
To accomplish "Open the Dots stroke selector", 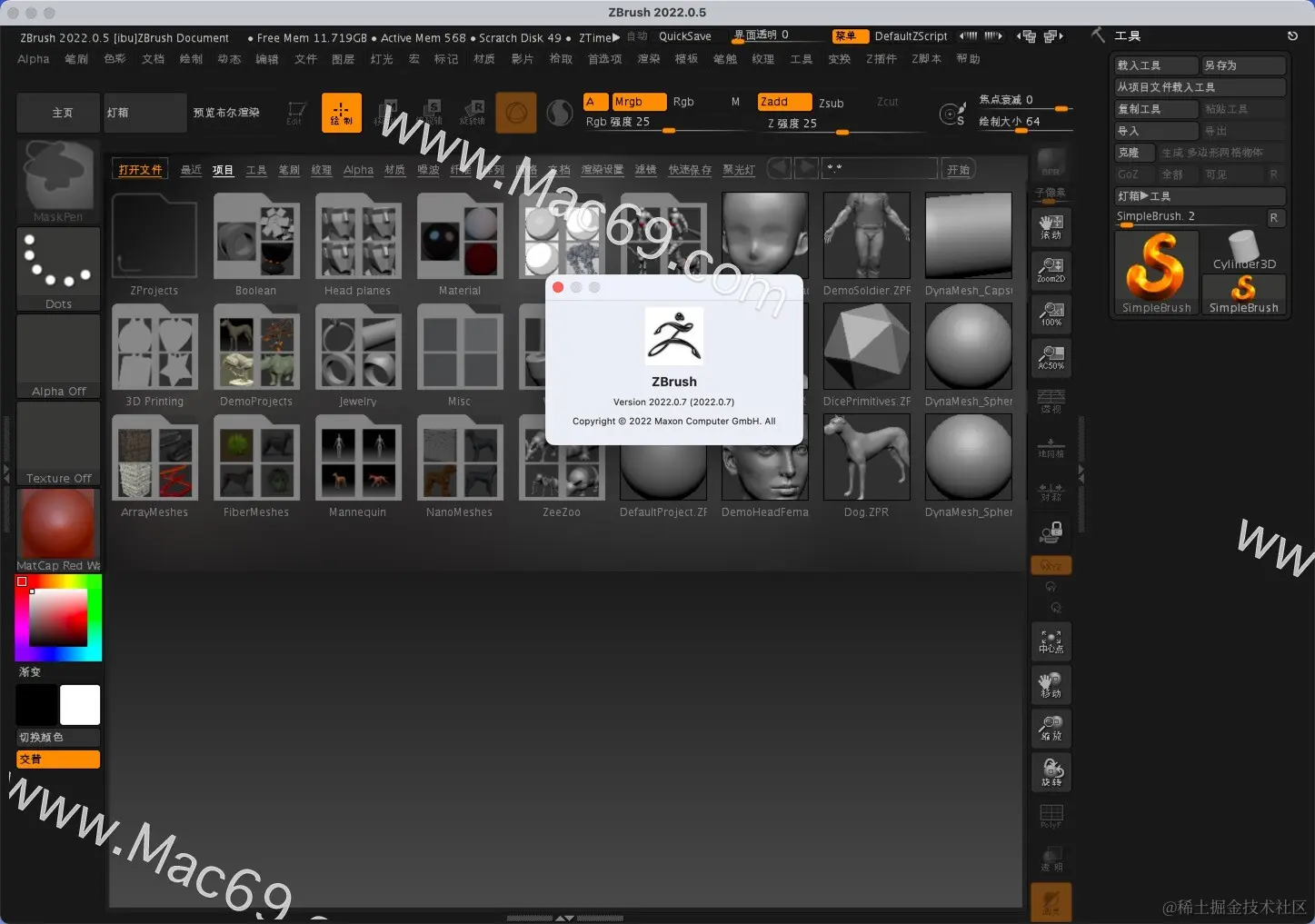I will point(58,268).
